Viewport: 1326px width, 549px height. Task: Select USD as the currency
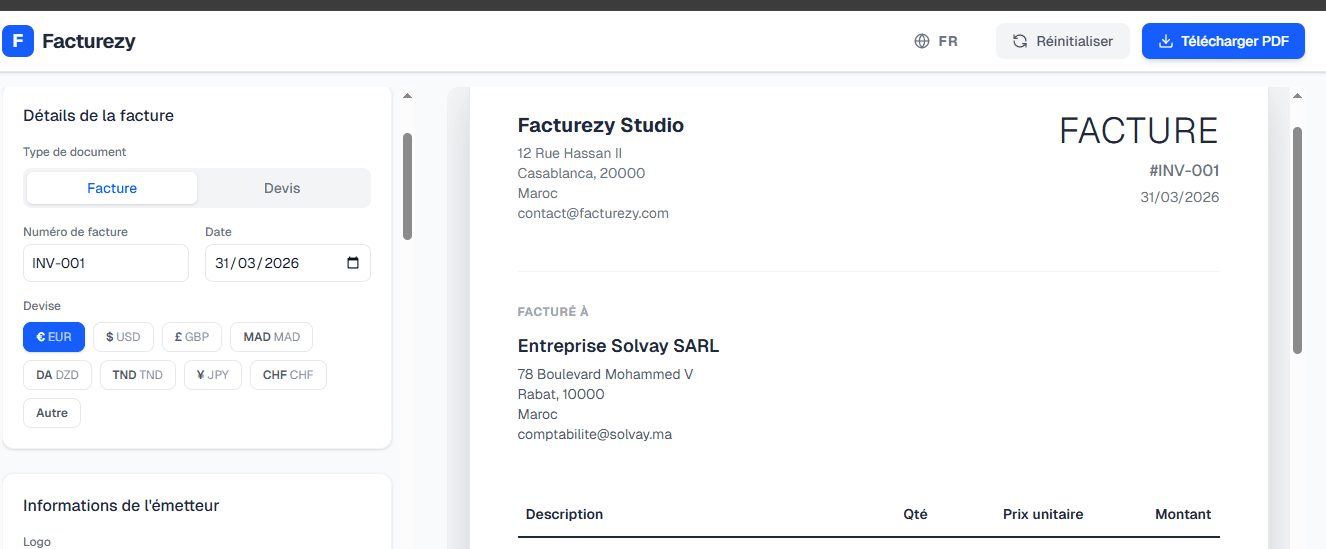(123, 337)
